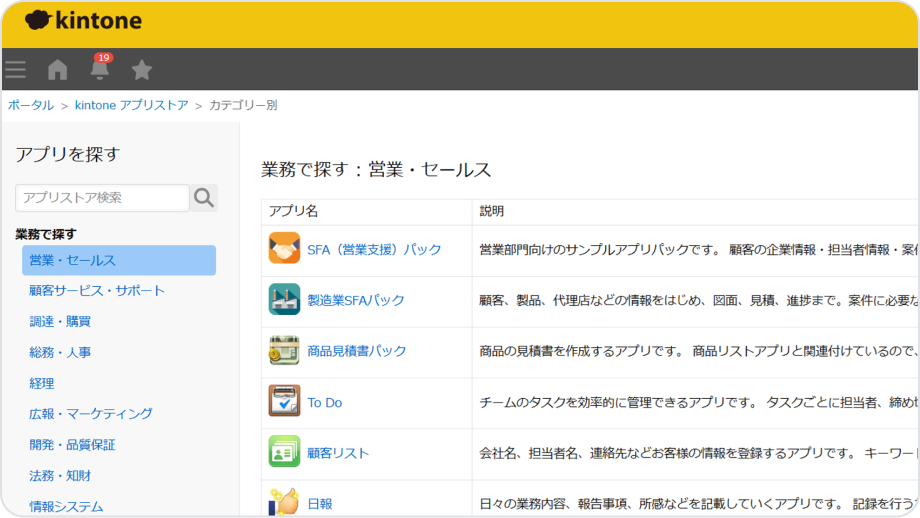Select 開発・品質保証 category
920x518 pixels.
tap(72, 445)
